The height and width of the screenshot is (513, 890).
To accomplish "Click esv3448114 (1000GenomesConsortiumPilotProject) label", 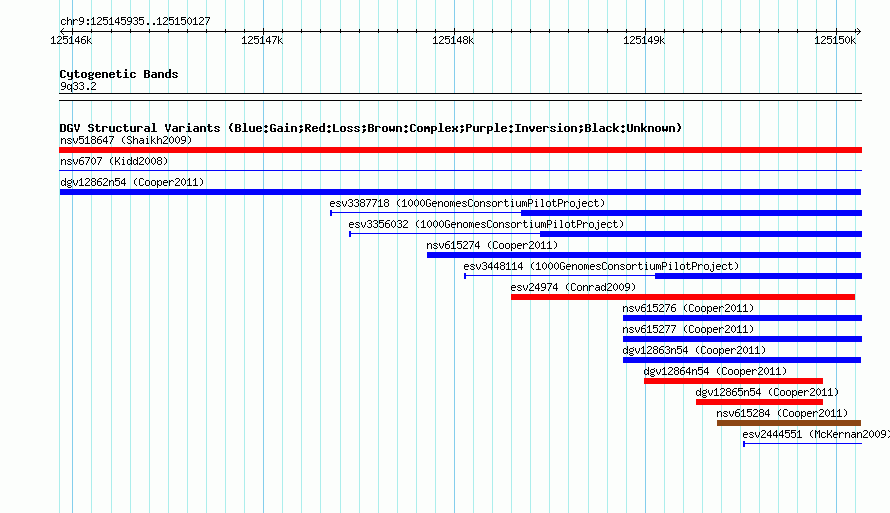I will (x=601, y=266).
